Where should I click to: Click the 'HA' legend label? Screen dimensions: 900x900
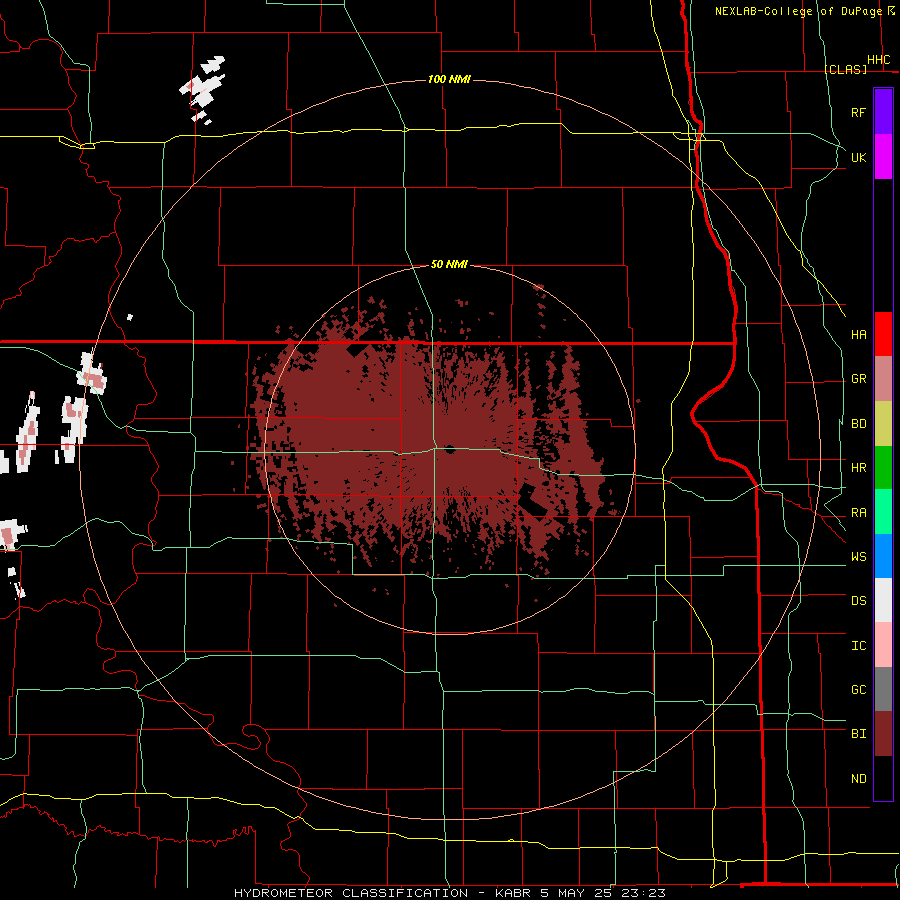pos(858,334)
